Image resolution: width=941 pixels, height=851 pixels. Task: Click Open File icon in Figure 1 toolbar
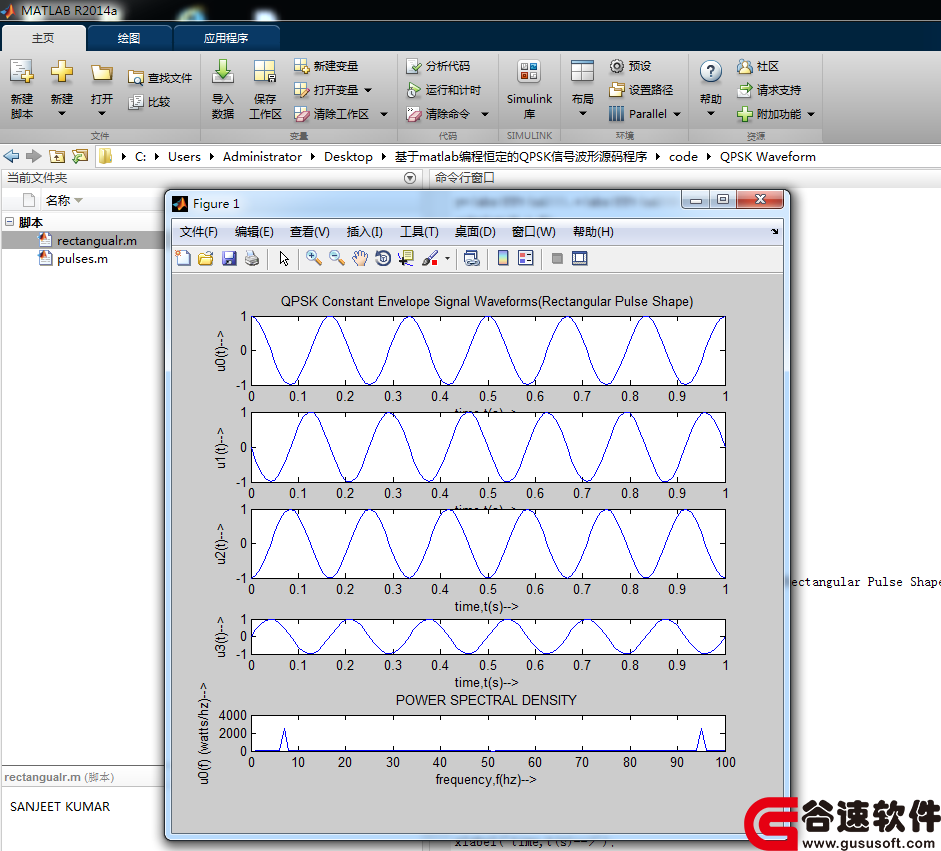(x=206, y=259)
